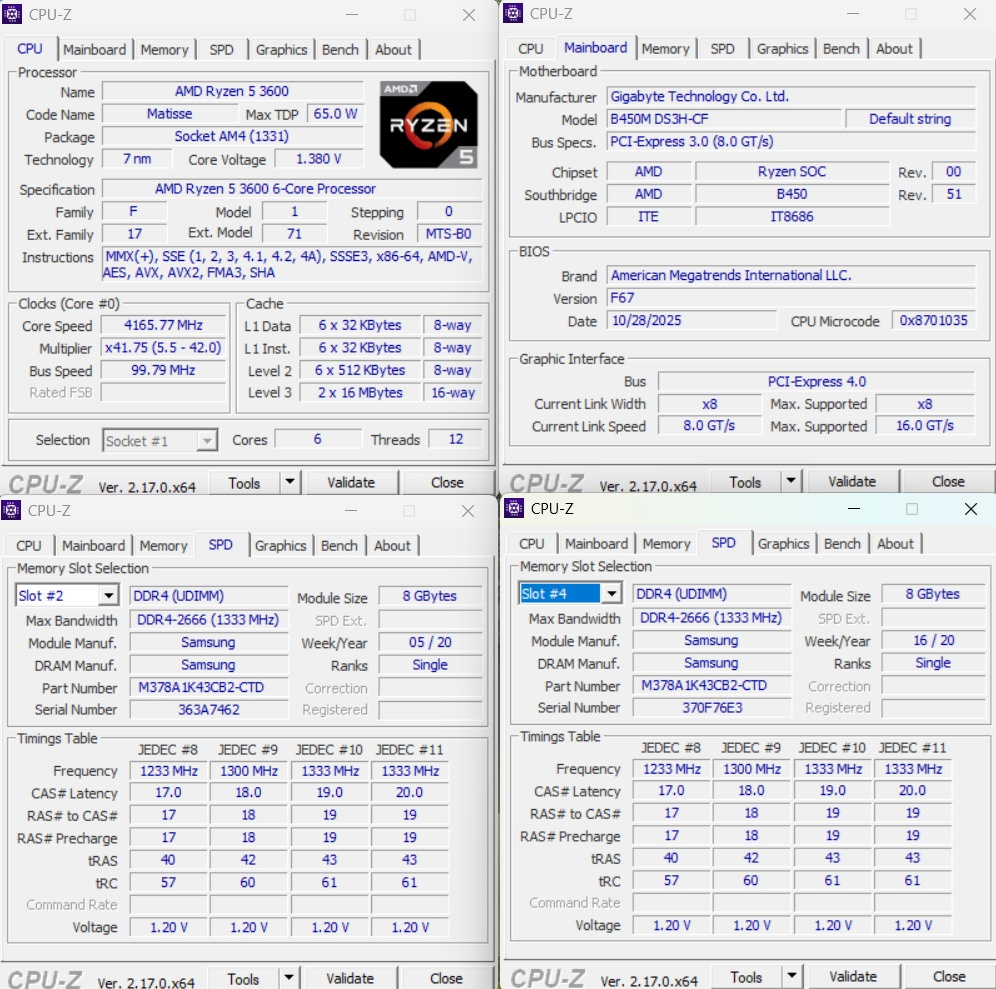Open Memory tab in the Mainboard window

(x=665, y=49)
